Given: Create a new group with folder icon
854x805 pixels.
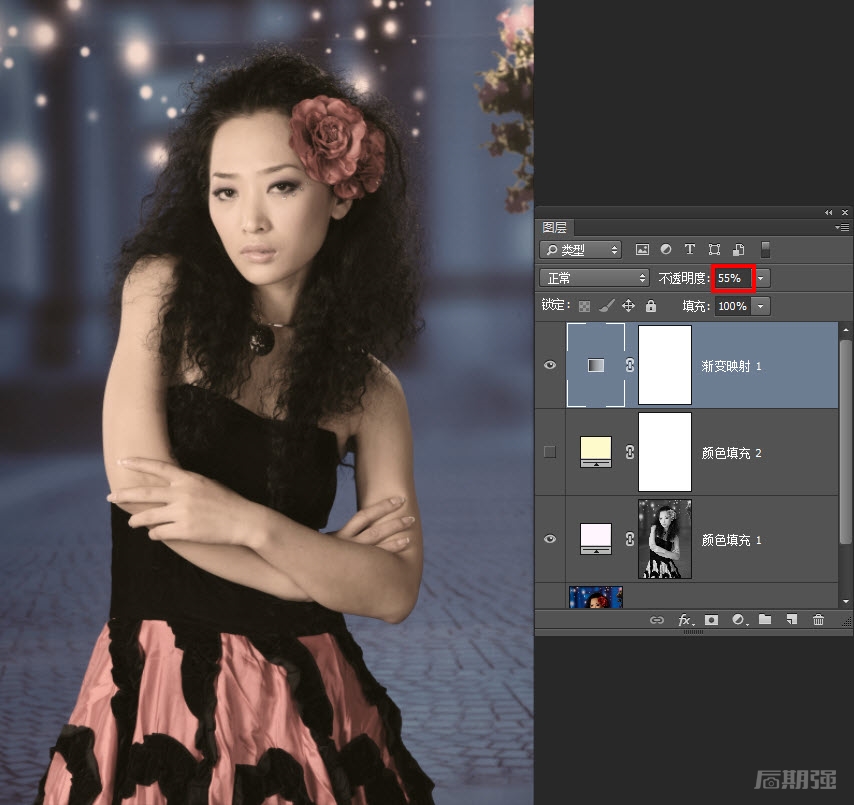Looking at the screenshot, I should [x=765, y=620].
